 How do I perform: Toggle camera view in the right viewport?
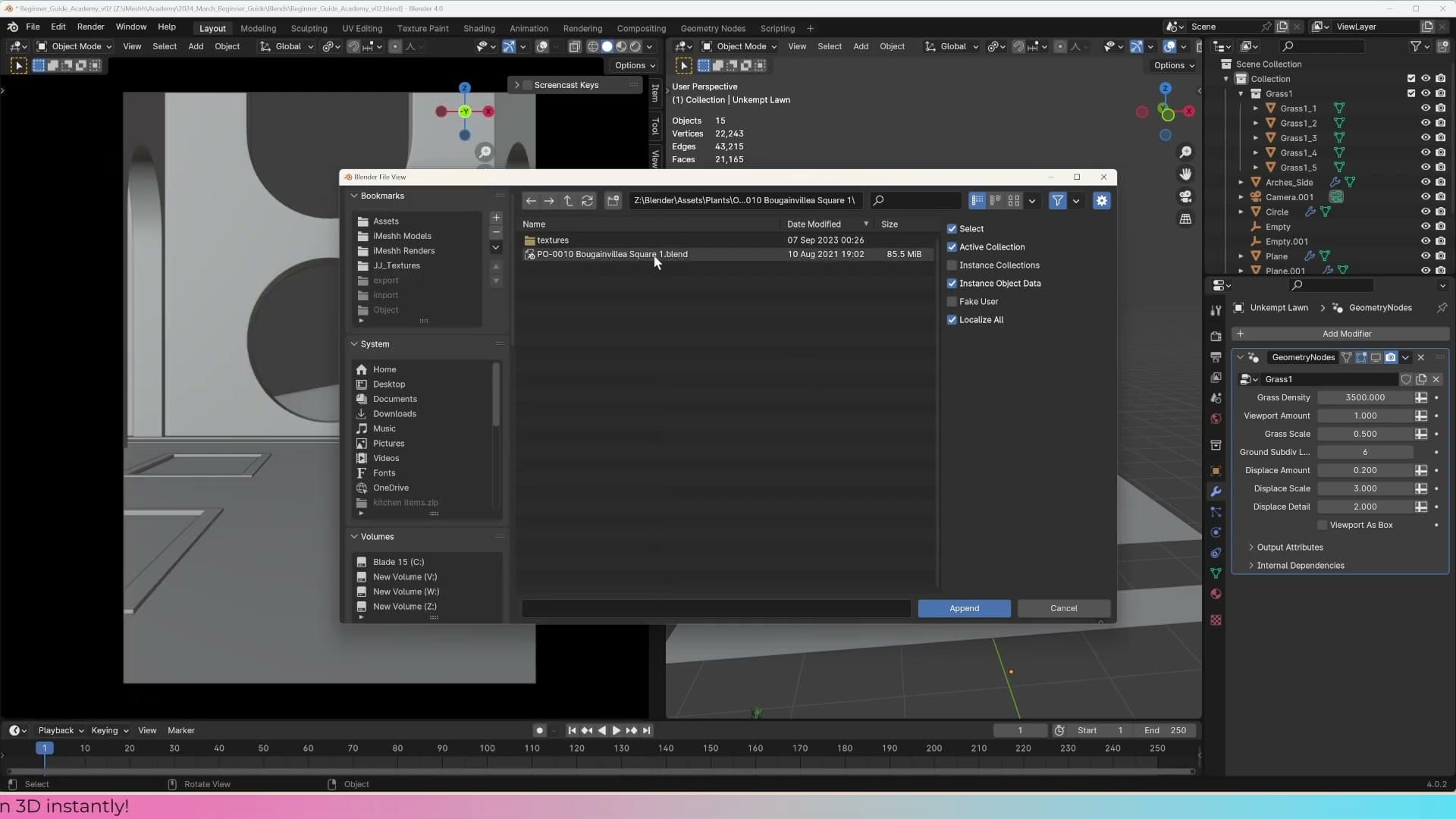click(x=1186, y=196)
